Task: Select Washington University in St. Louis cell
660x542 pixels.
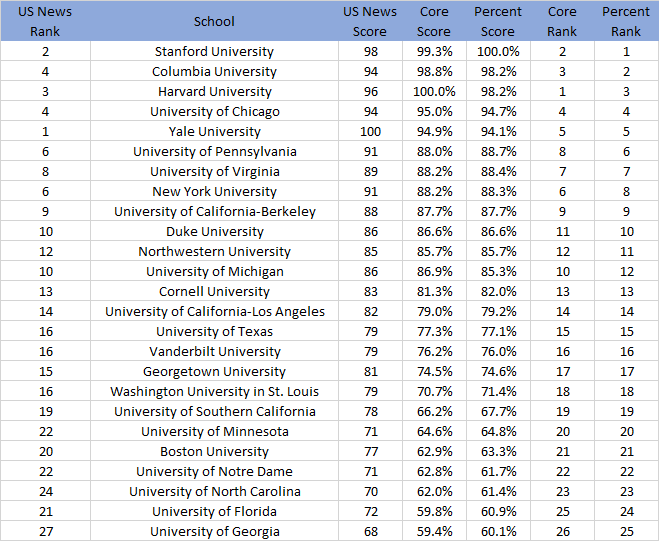Action: click(214, 391)
